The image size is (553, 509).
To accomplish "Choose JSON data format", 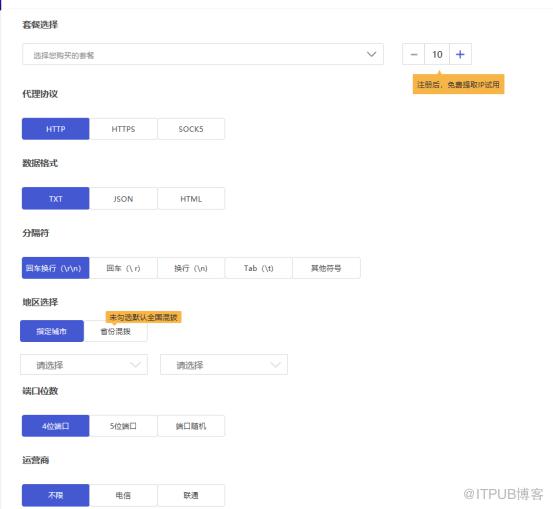I will 123,199.
